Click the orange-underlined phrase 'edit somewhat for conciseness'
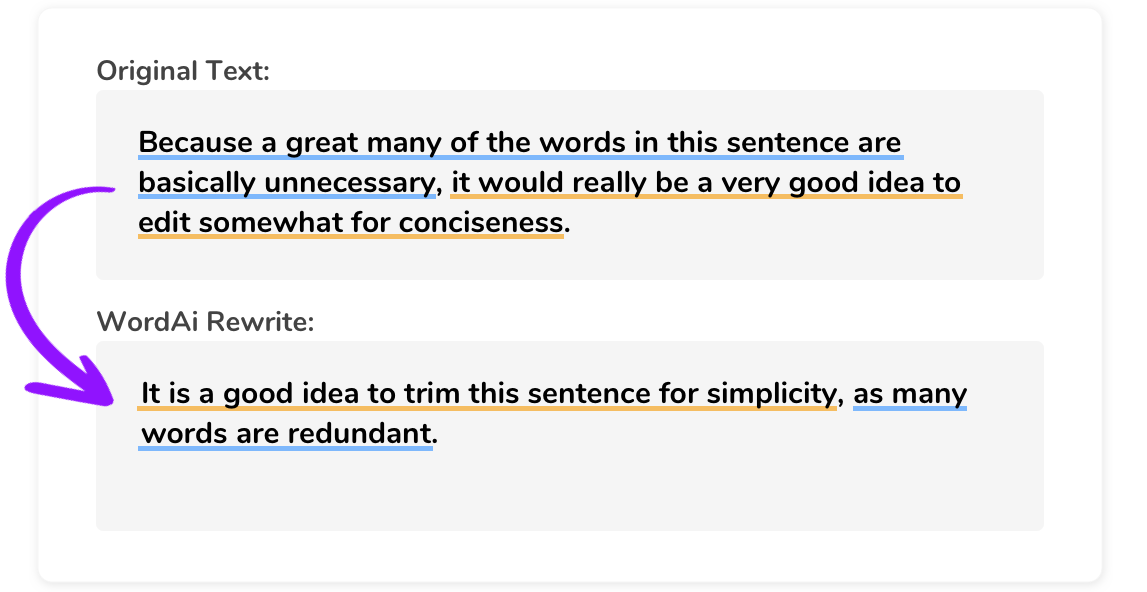The height and width of the screenshot is (592, 1147). [351, 222]
